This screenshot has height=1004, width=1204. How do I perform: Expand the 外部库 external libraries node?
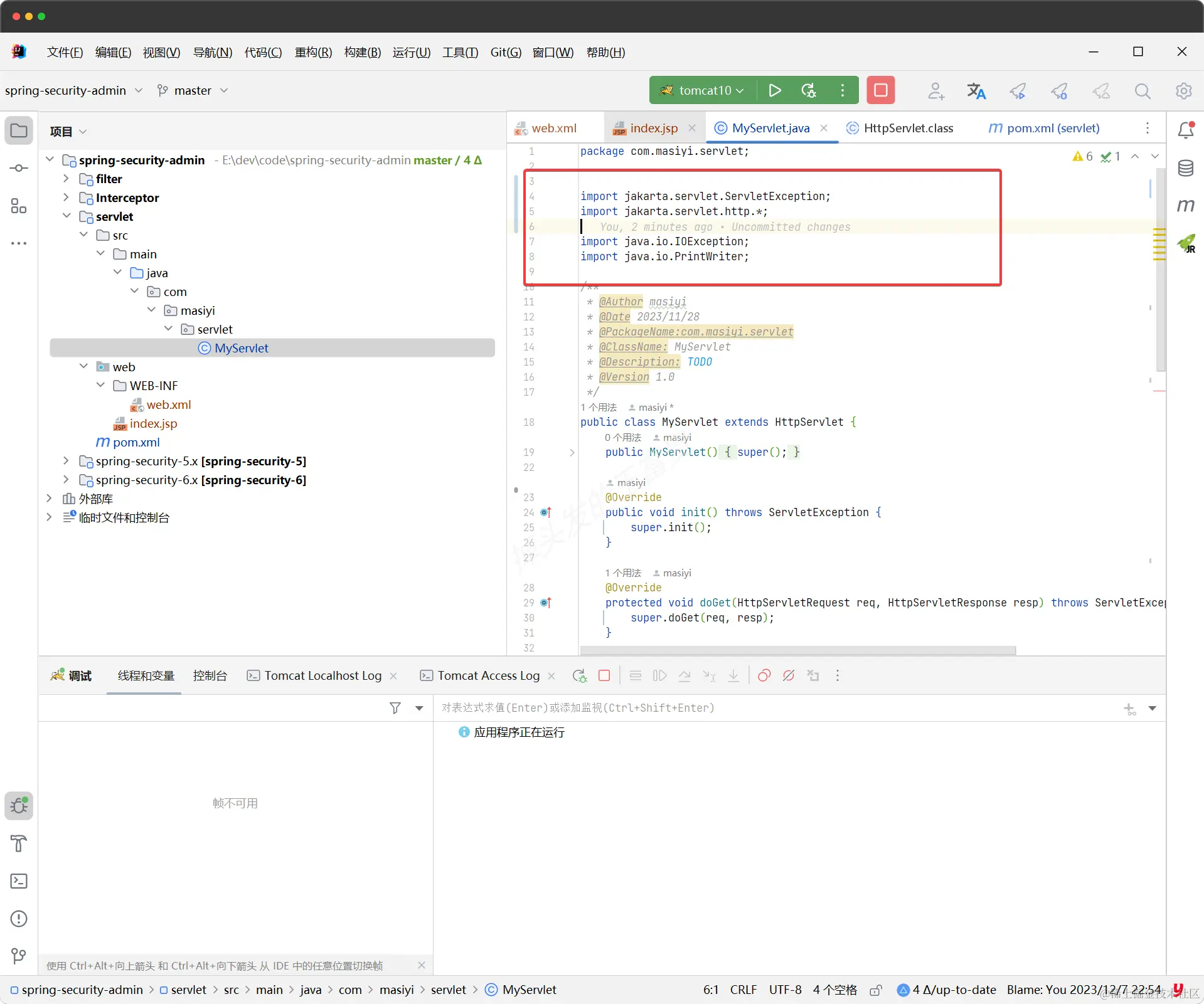49,499
